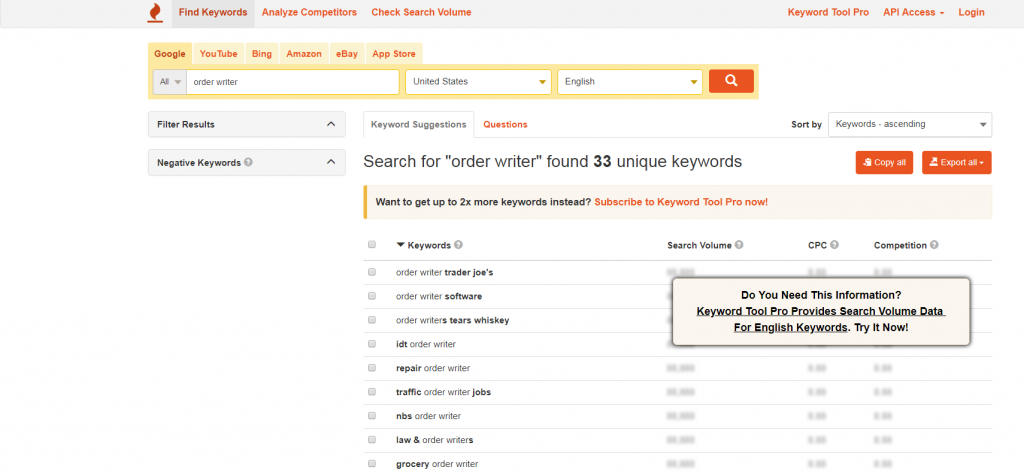Check the 'order writer trader joe's' row
Viewport: 1024px width, 473px height.
[372, 272]
